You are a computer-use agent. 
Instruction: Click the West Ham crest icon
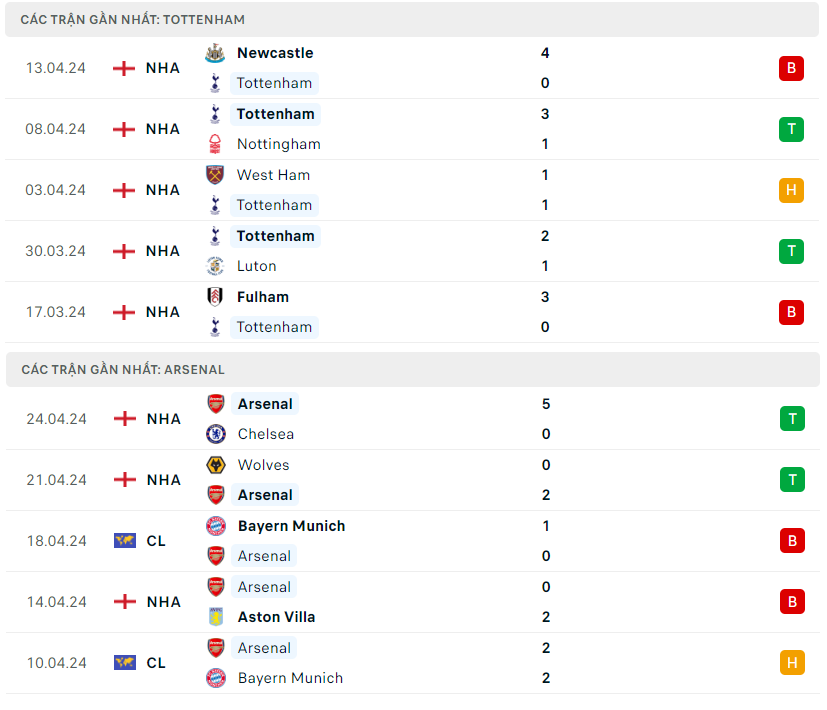pos(215,175)
